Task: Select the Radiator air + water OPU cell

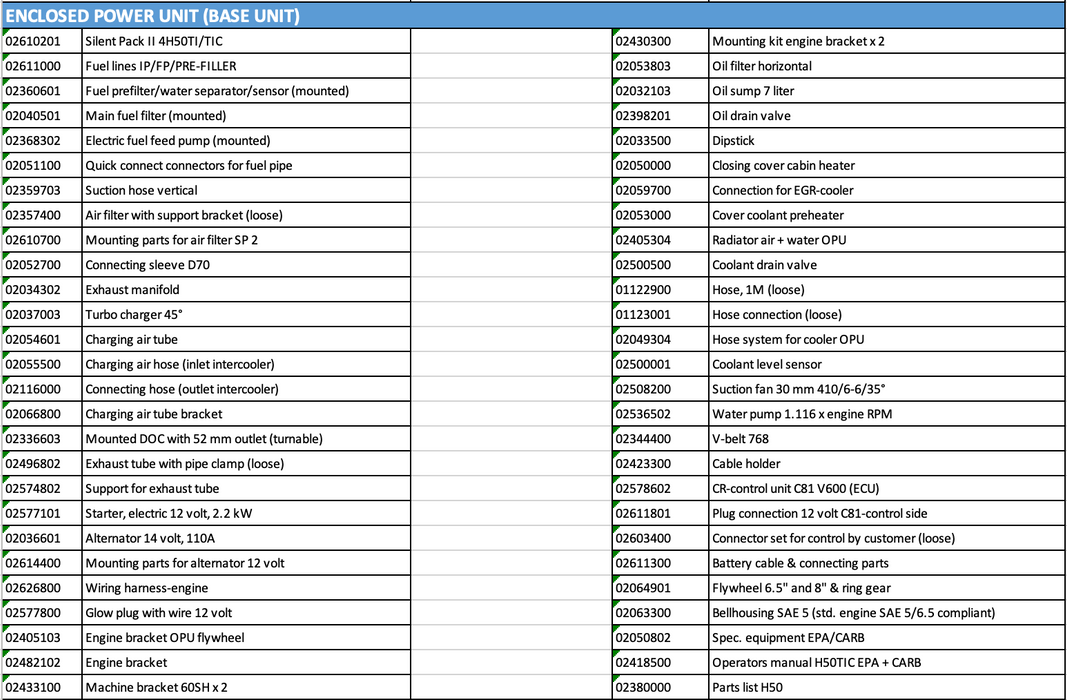Action: tap(885, 240)
